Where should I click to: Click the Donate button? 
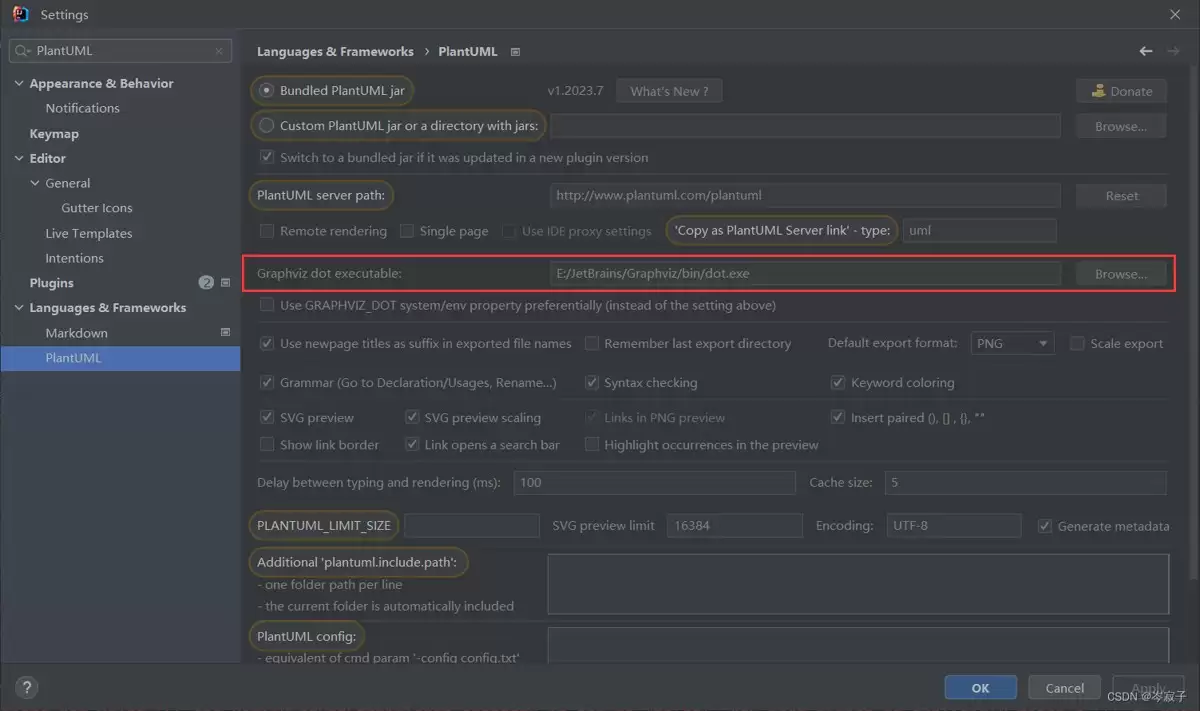[x=1121, y=91]
